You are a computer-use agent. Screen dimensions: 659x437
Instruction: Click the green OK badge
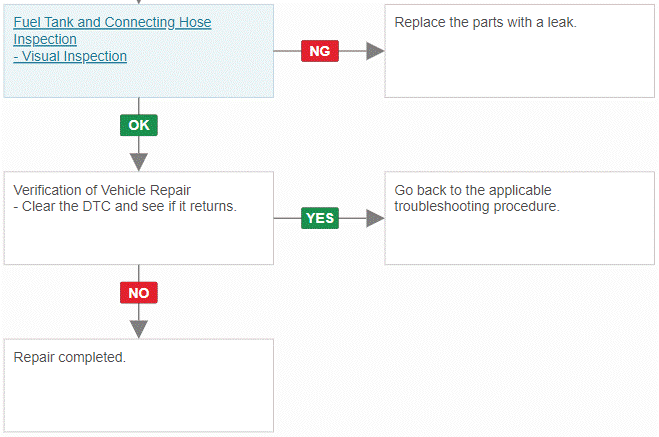139,125
